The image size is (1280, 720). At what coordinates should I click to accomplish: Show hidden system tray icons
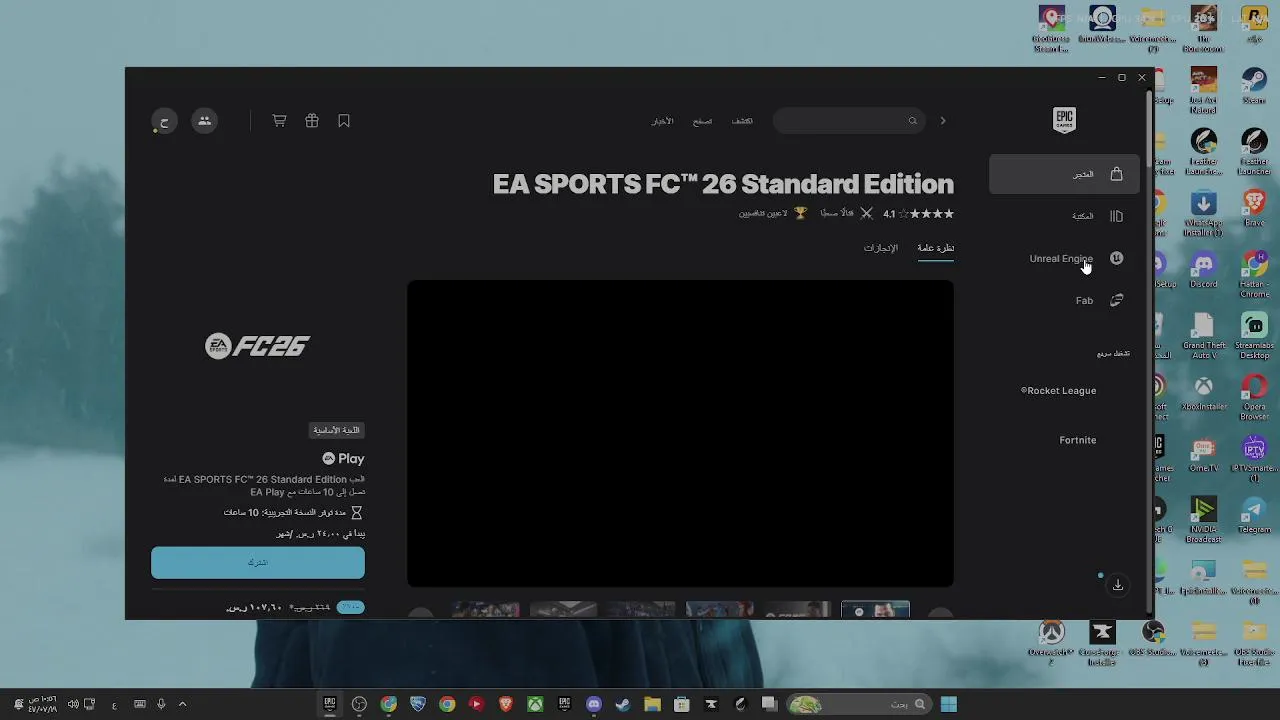182,704
